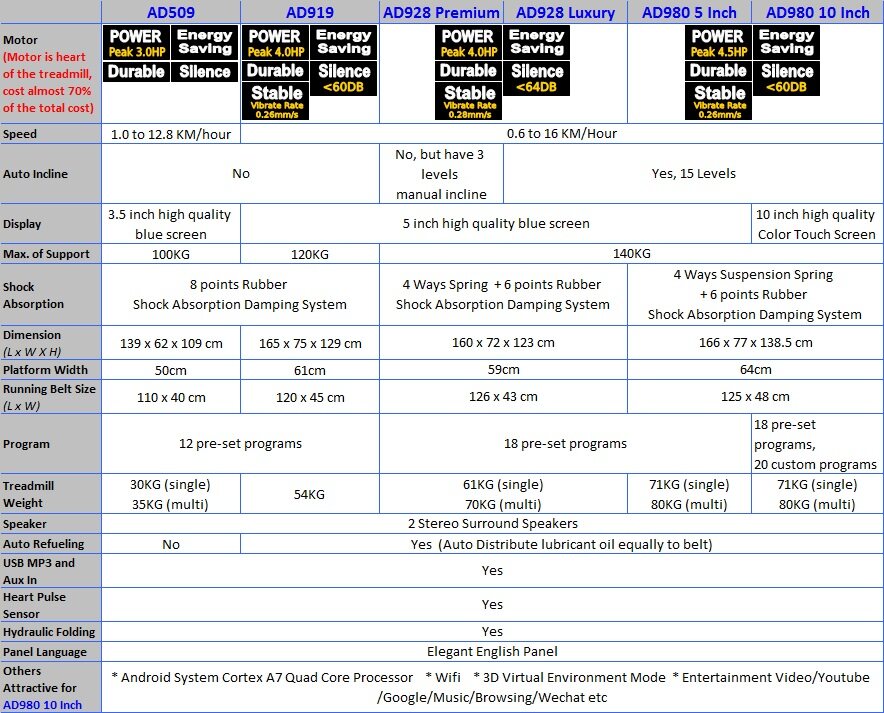Select the '0.6 to 16 KM/Hour' cell
The height and width of the screenshot is (713, 884).
562,134
